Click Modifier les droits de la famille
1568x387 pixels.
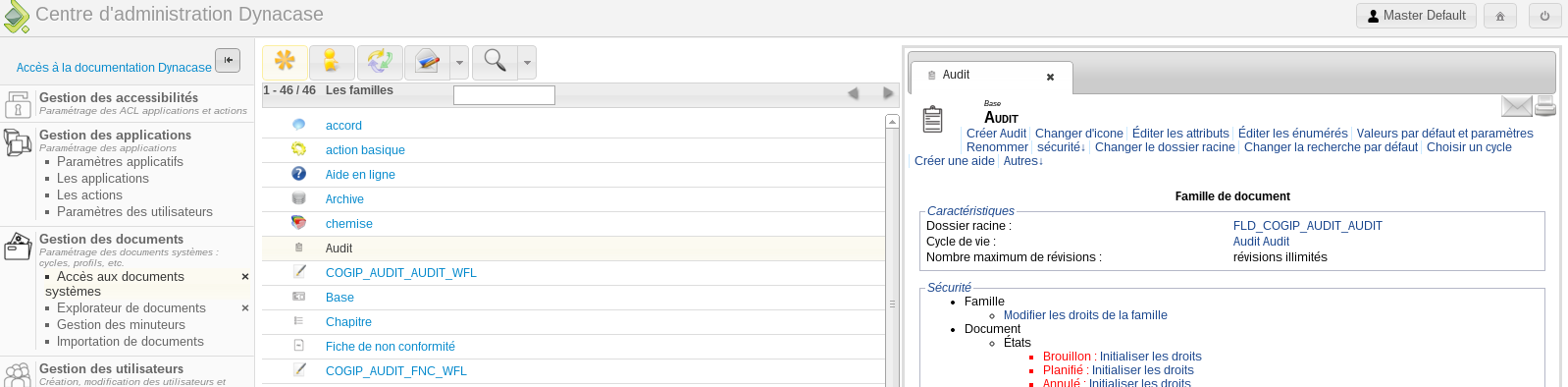pyautogui.click(x=1085, y=315)
